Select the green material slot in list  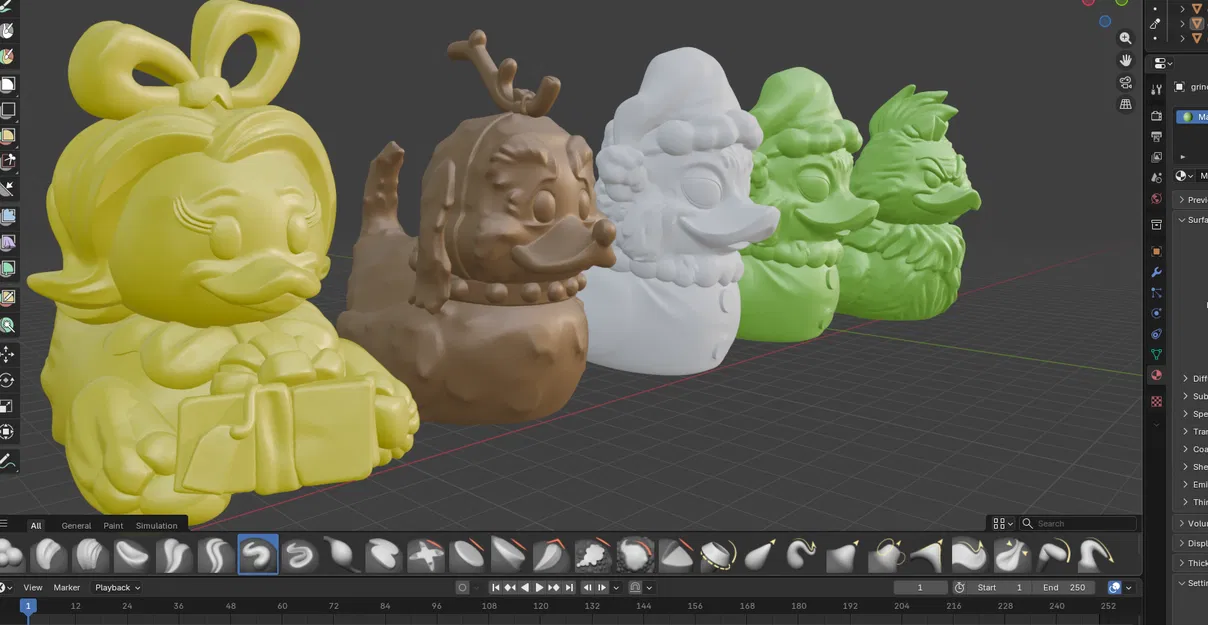click(1192, 116)
